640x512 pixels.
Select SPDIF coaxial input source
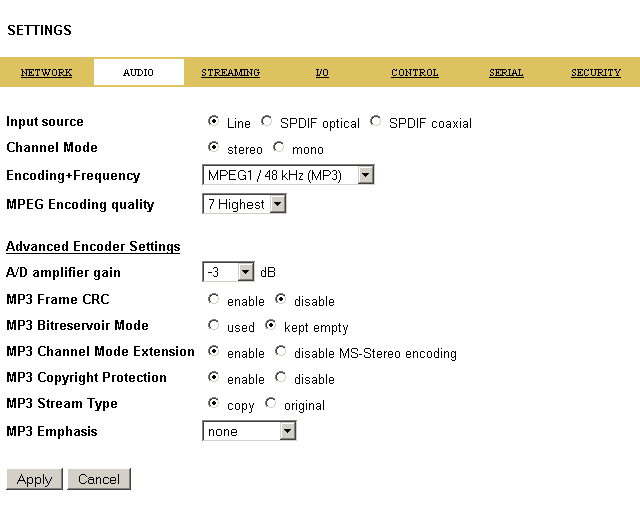coord(376,122)
